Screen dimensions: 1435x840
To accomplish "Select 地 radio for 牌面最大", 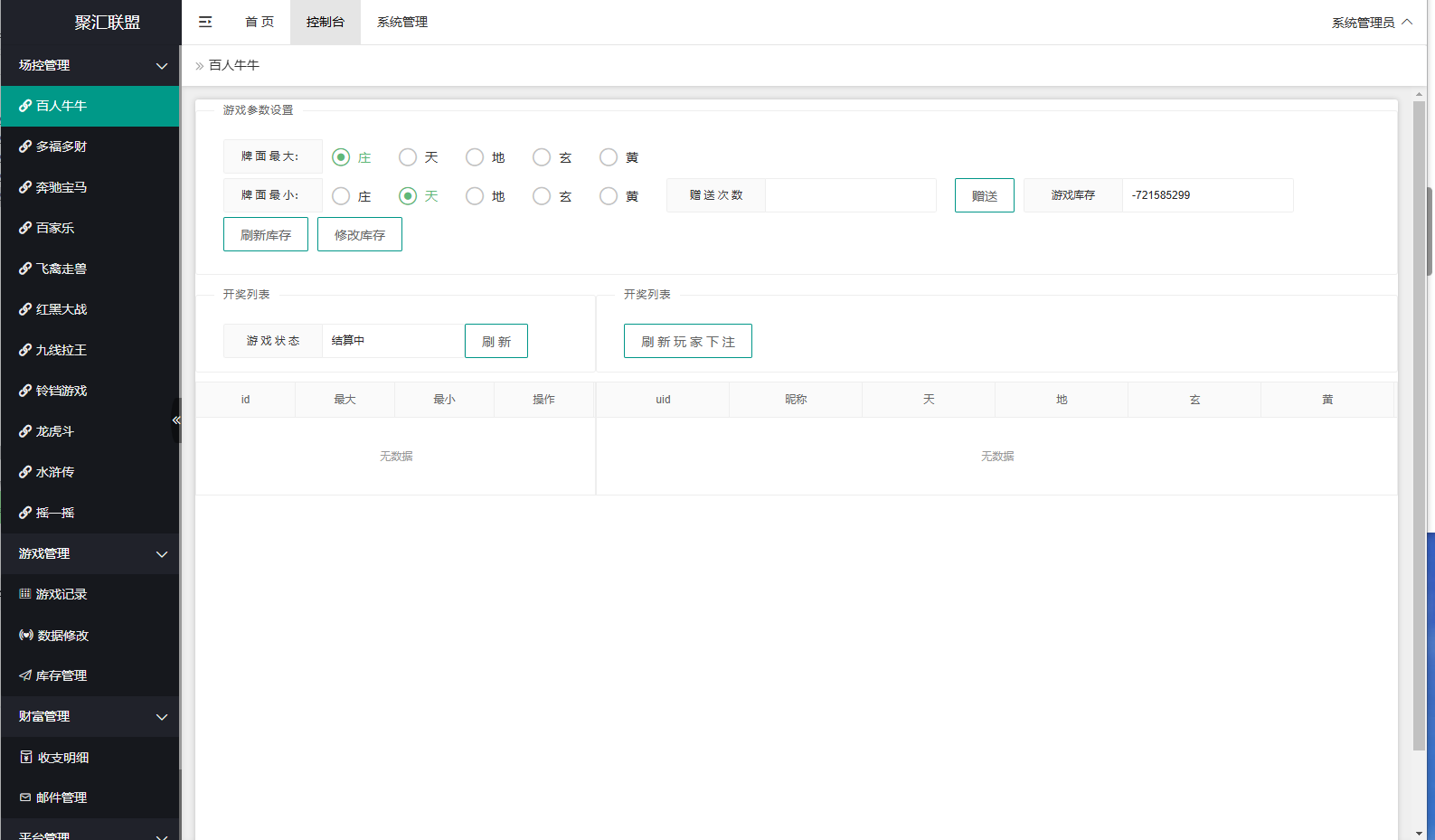I will click(x=475, y=157).
